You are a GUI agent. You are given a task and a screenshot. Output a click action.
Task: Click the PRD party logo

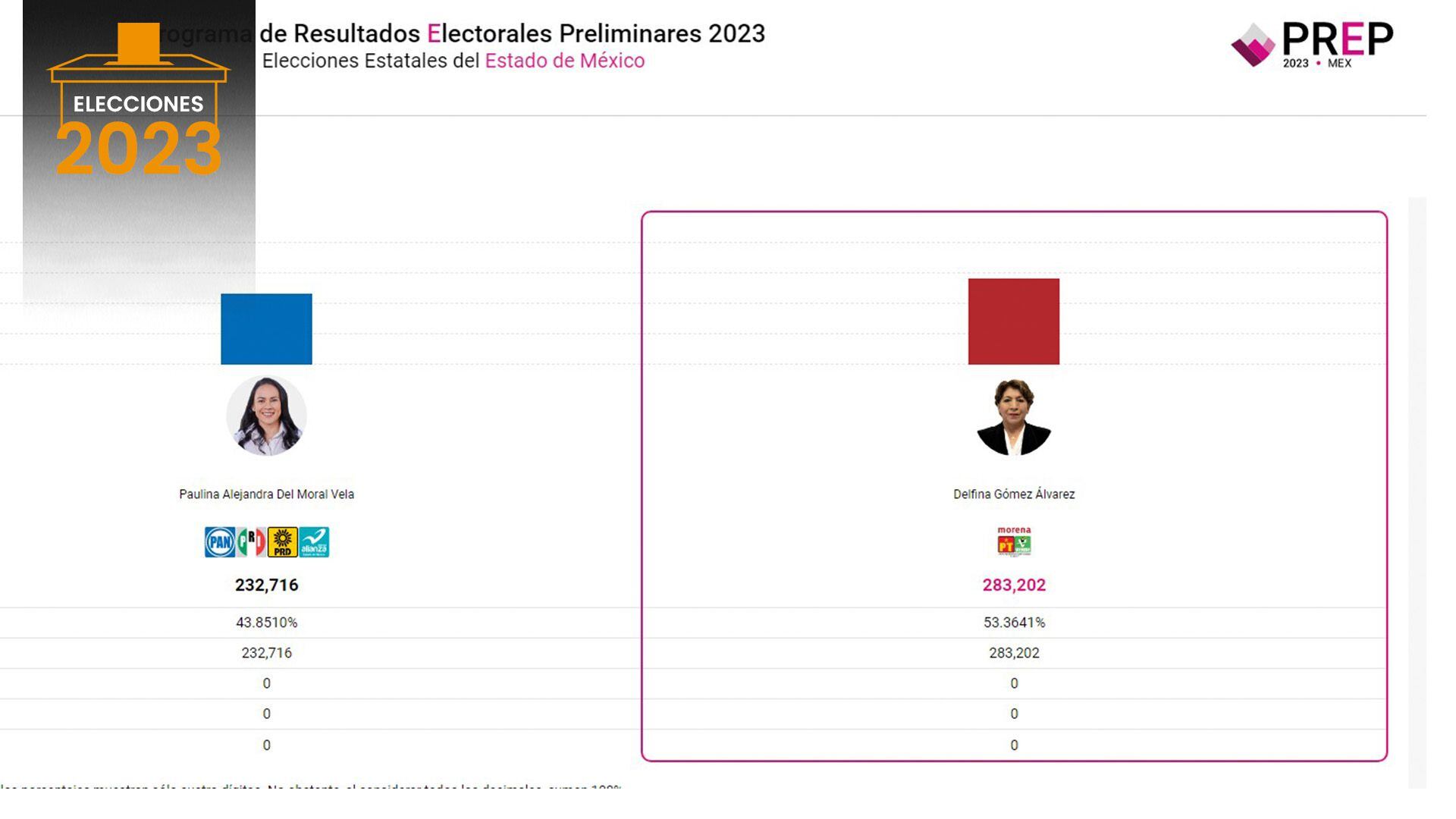click(x=282, y=542)
